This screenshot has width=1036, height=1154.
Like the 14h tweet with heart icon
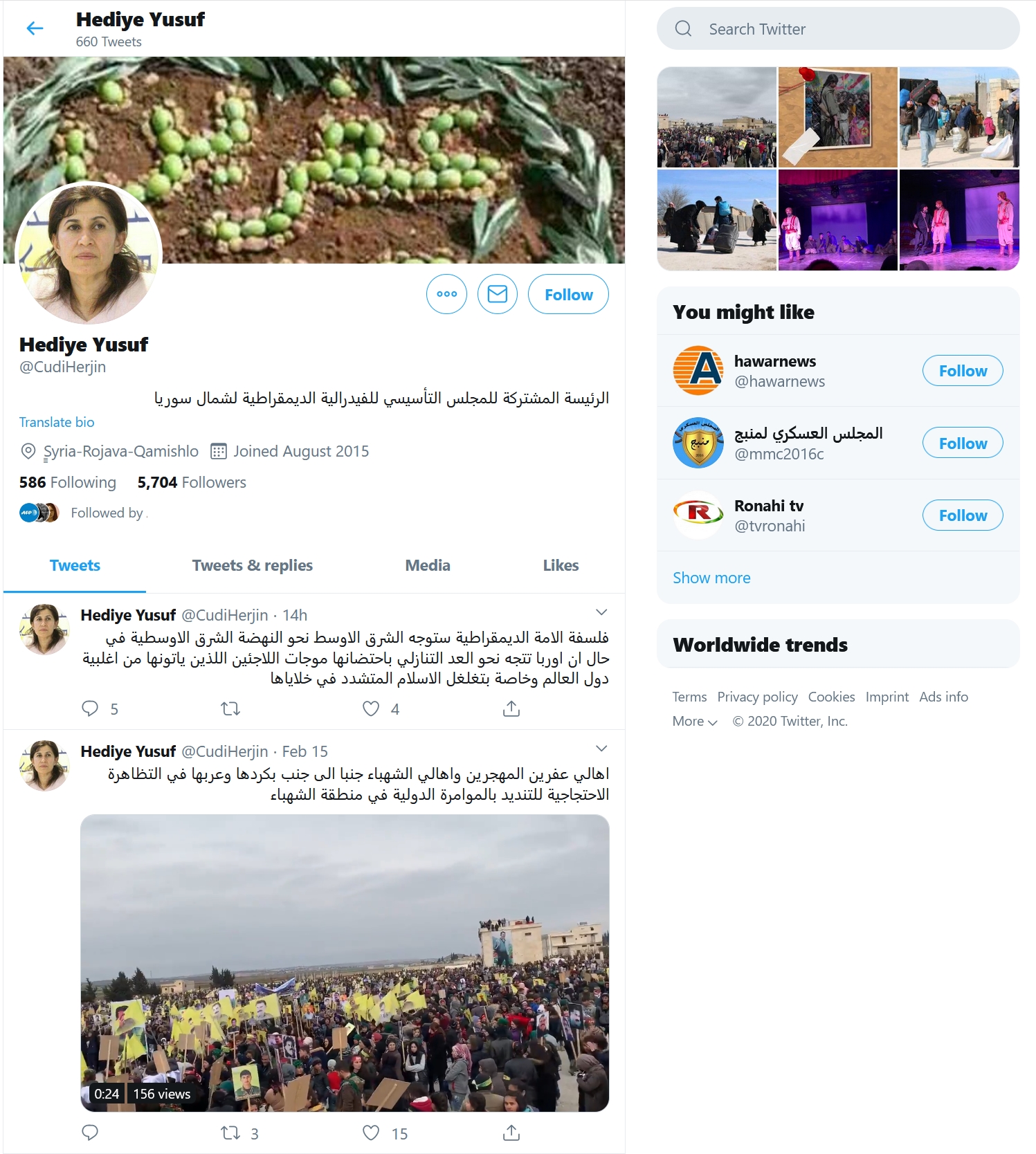tap(371, 708)
